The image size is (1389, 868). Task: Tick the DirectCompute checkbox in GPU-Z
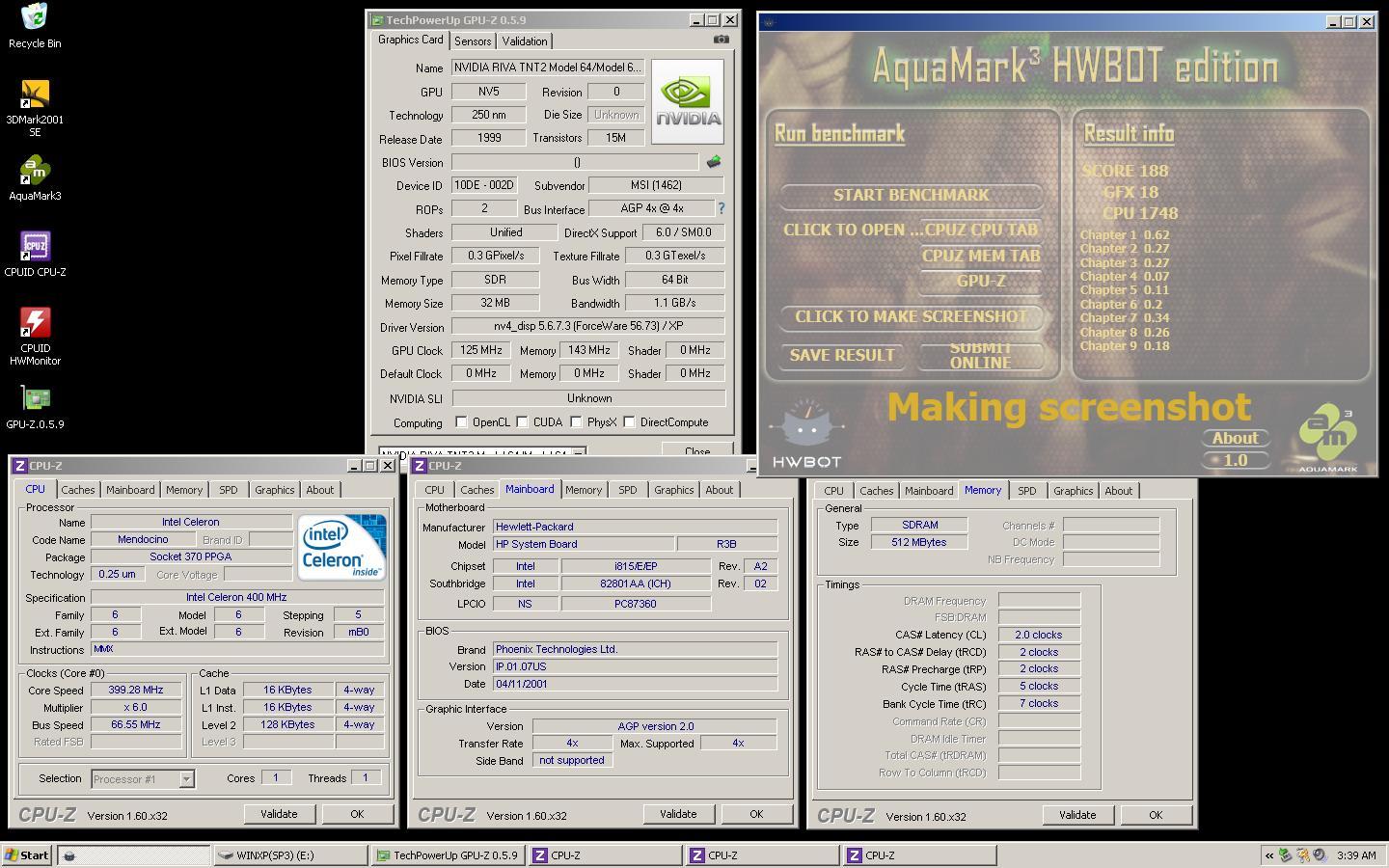pyautogui.click(x=629, y=422)
